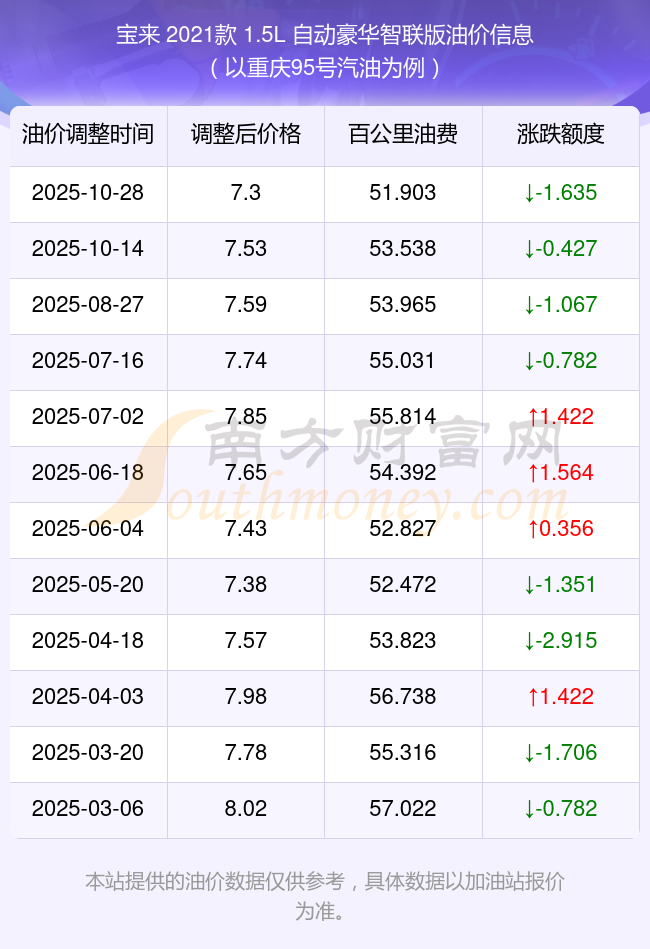Select the date 2025-03-20
This screenshot has height=949, width=650.
coord(88,753)
